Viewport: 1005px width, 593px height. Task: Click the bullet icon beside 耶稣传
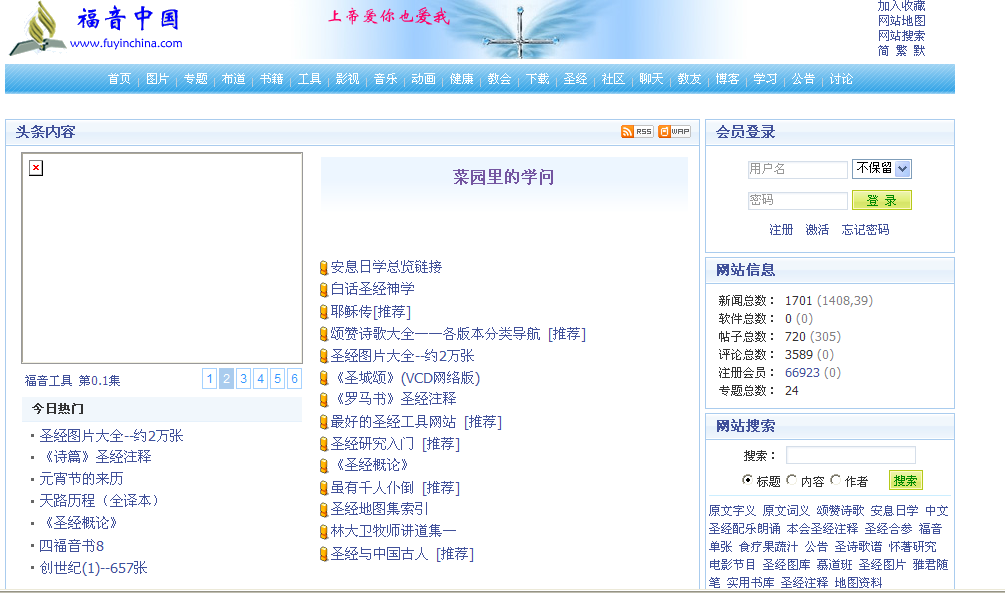(324, 312)
